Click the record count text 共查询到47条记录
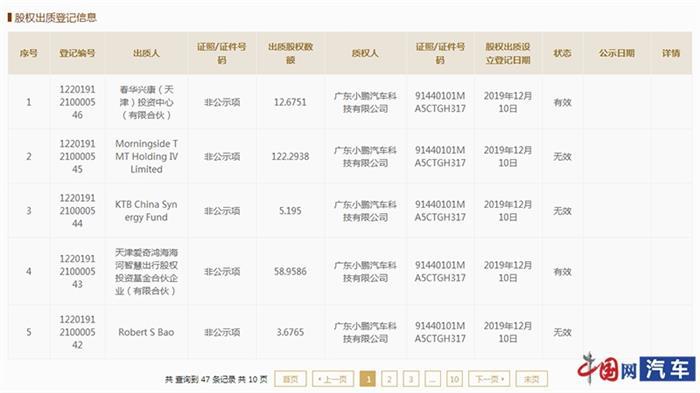 point(200,380)
